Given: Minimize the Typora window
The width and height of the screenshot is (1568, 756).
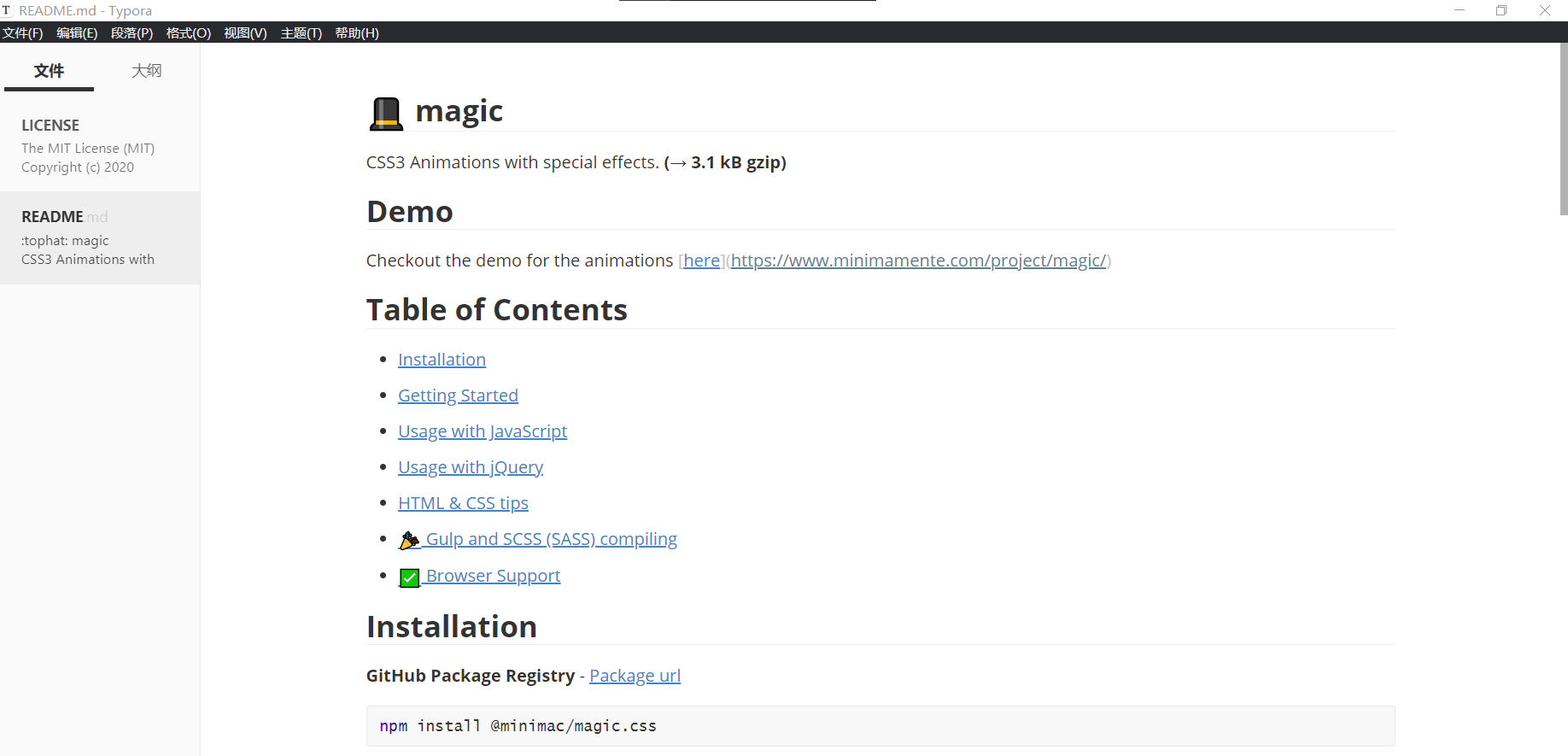Looking at the screenshot, I should point(1460,10).
